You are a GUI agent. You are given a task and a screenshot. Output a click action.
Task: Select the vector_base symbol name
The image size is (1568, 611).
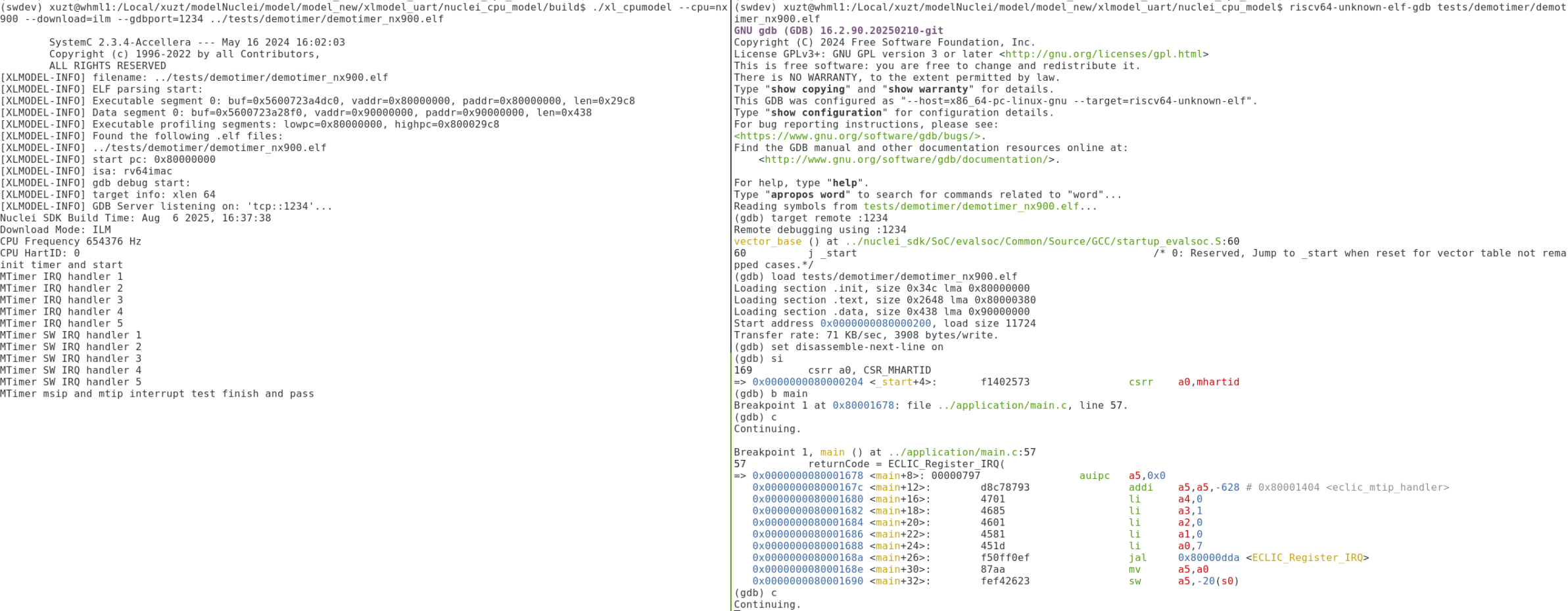point(769,241)
